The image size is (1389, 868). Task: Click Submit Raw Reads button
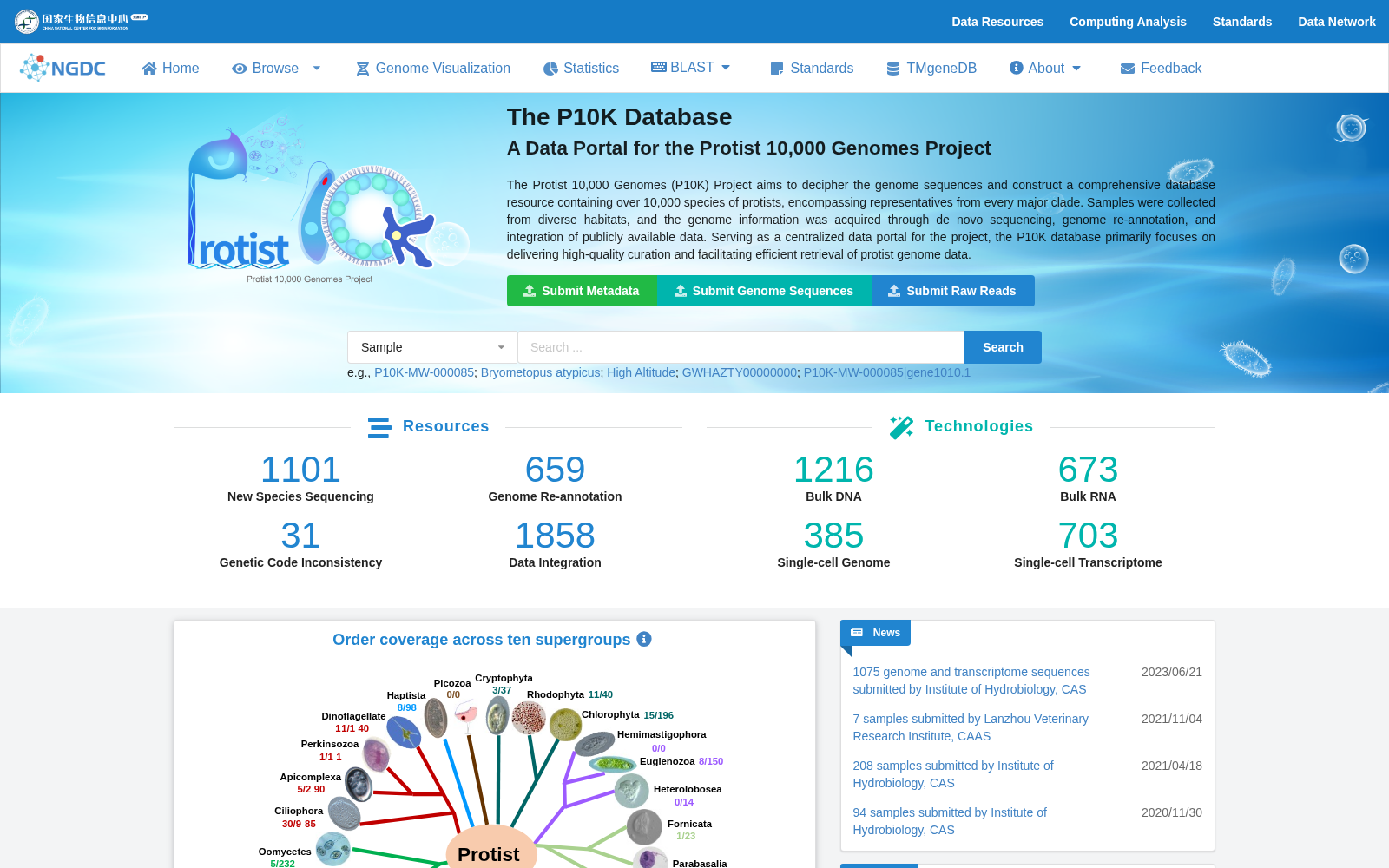click(952, 291)
